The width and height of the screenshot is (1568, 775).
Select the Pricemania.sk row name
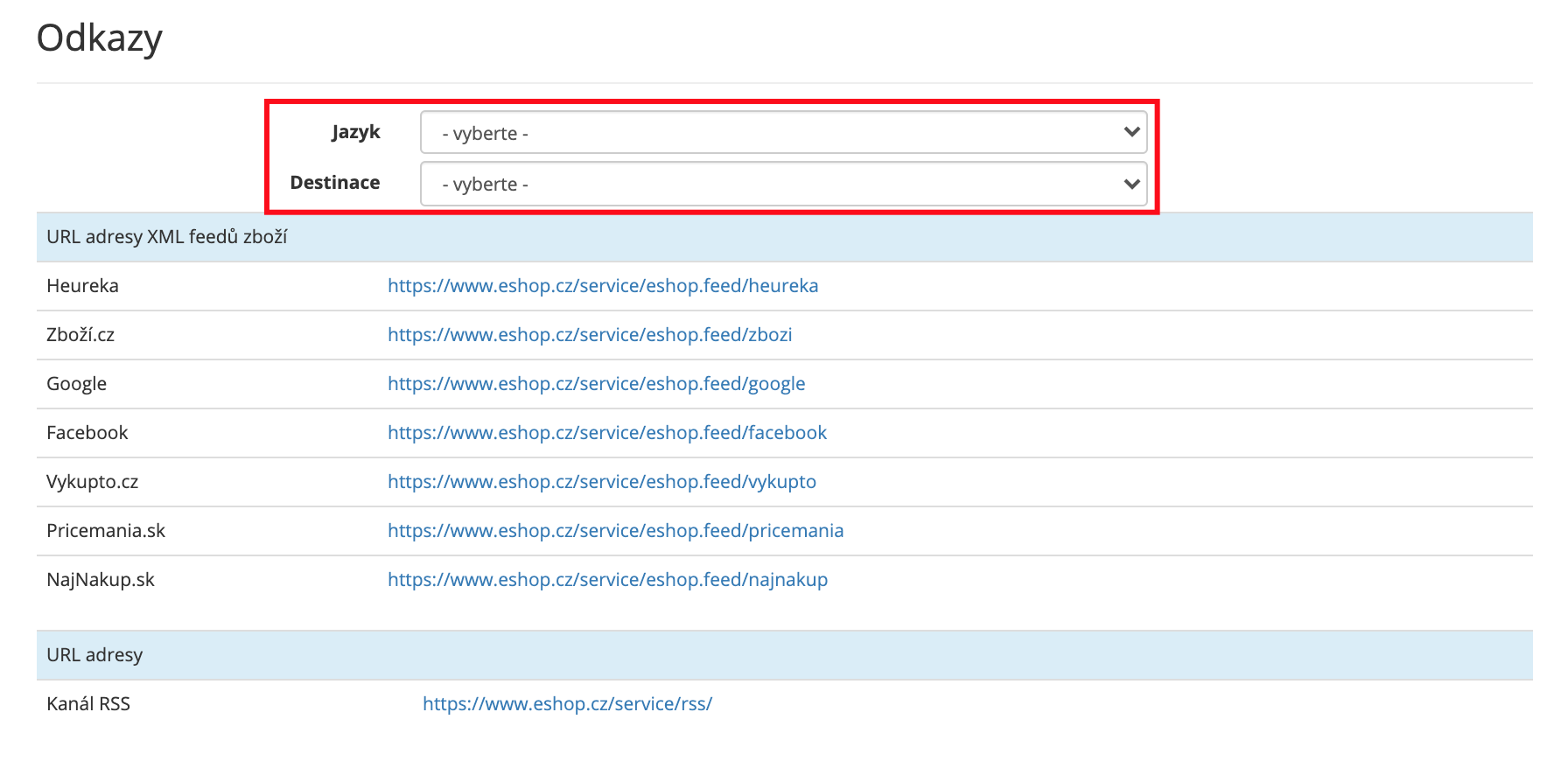click(106, 531)
